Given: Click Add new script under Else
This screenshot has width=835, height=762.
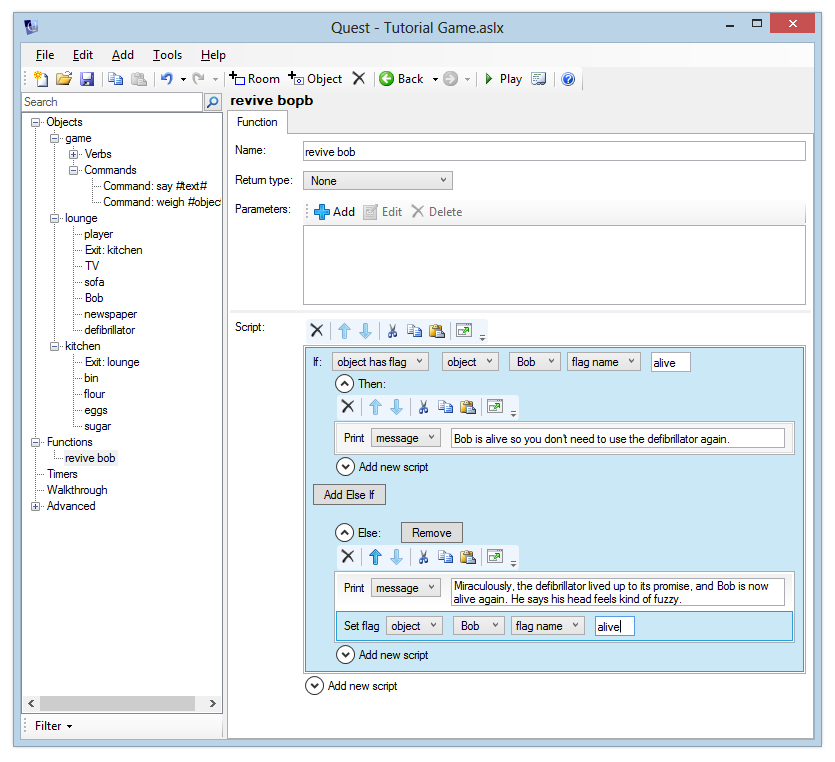Looking at the screenshot, I should (382, 655).
